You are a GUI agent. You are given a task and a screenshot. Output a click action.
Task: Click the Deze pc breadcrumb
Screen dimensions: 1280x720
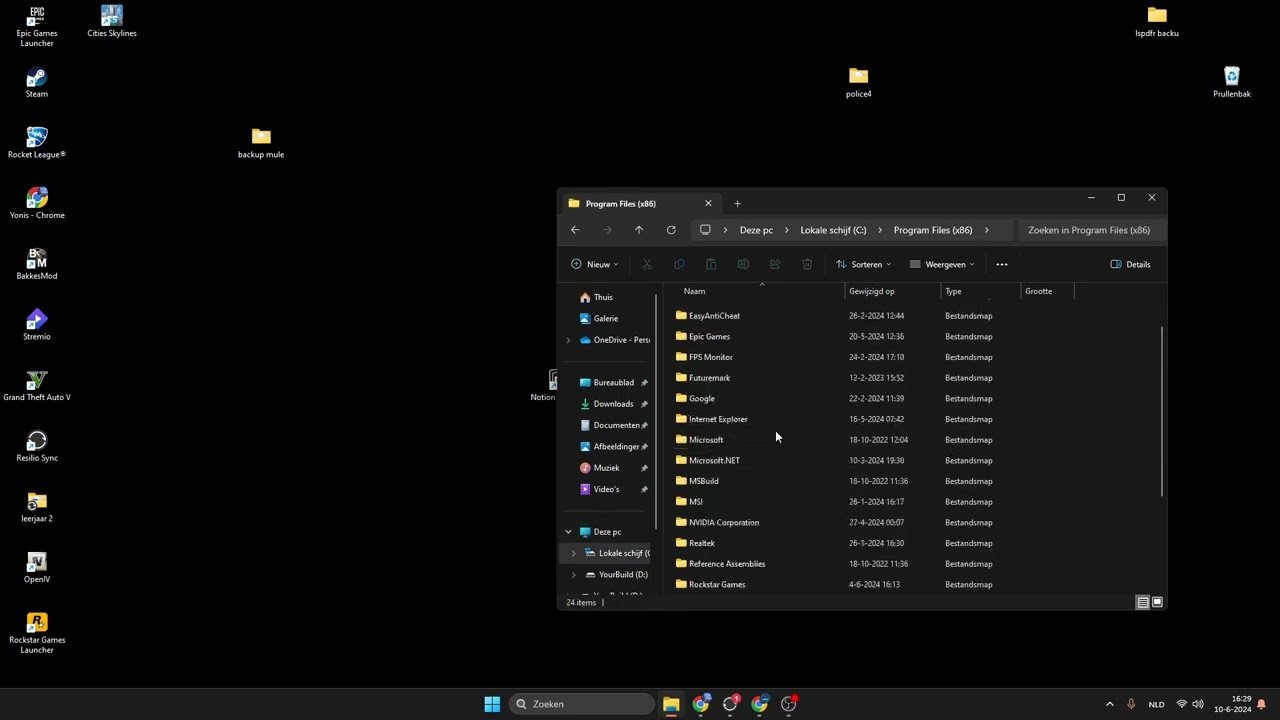(x=756, y=230)
